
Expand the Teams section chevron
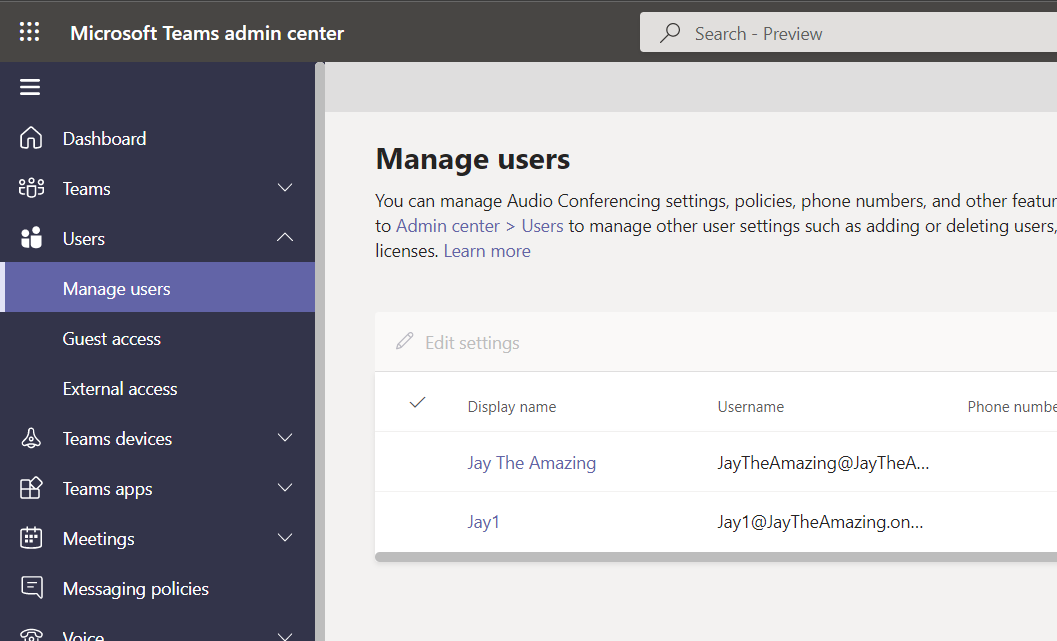[285, 188]
